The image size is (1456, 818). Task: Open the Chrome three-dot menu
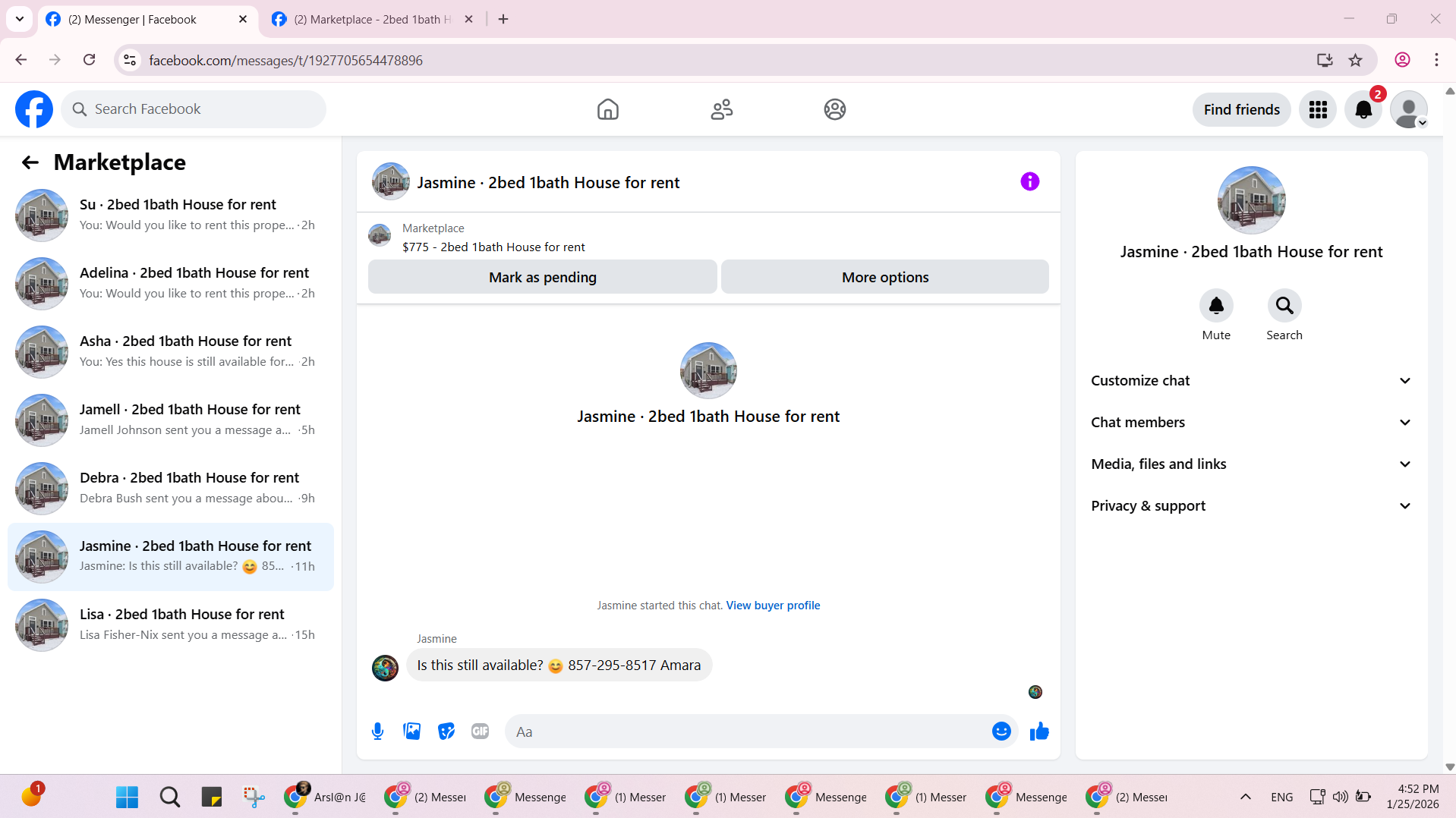pyautogui.click(x=1436, y=60)
